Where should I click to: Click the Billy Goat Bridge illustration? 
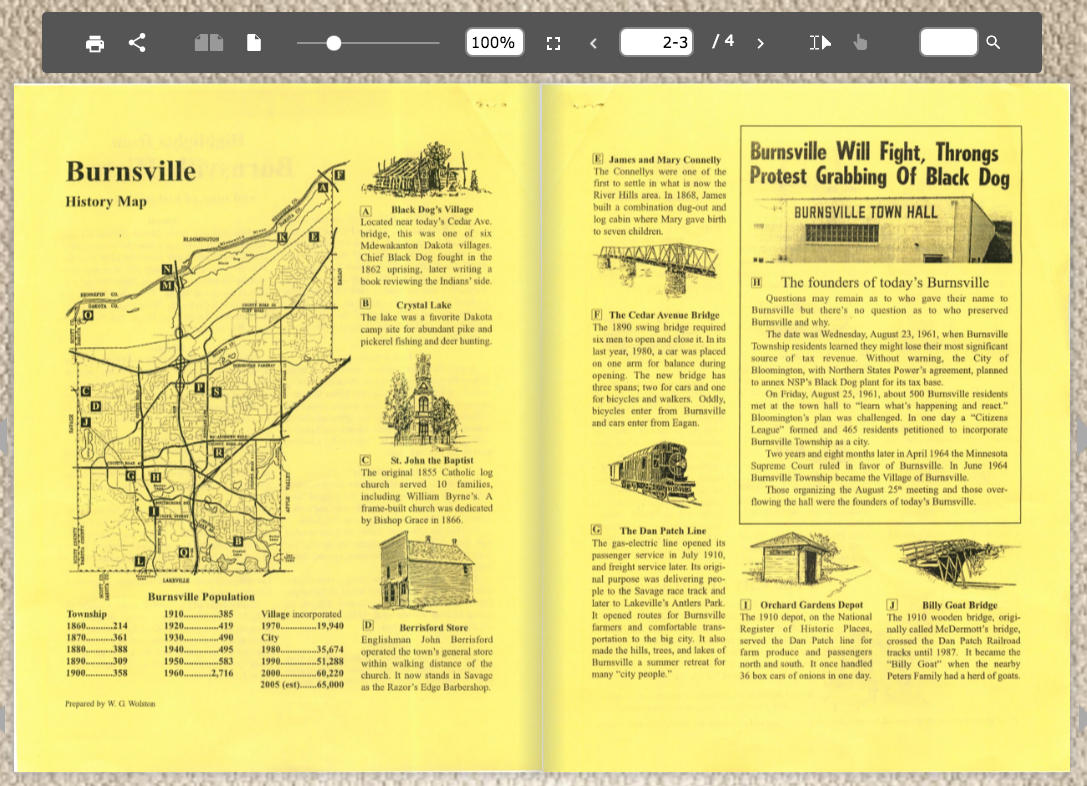[943, 565]
